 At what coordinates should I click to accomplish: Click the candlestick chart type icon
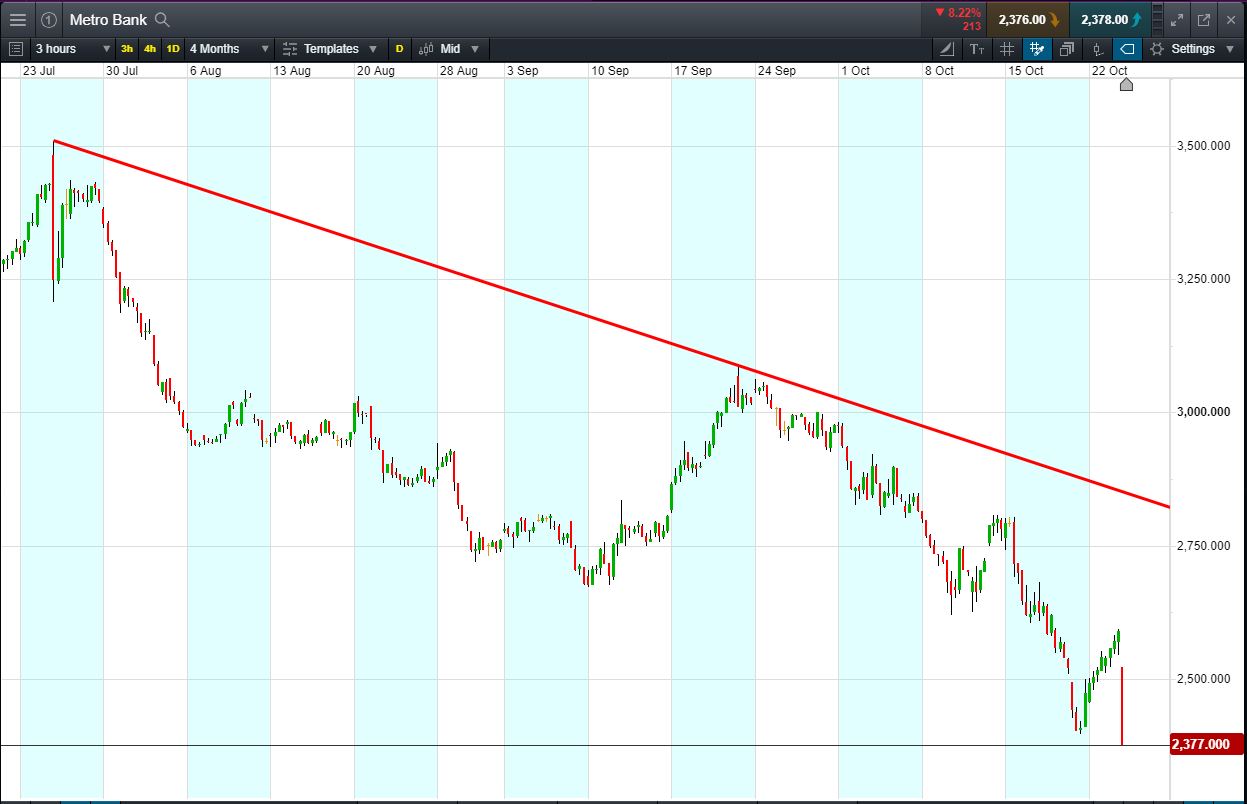click(426, 48)
